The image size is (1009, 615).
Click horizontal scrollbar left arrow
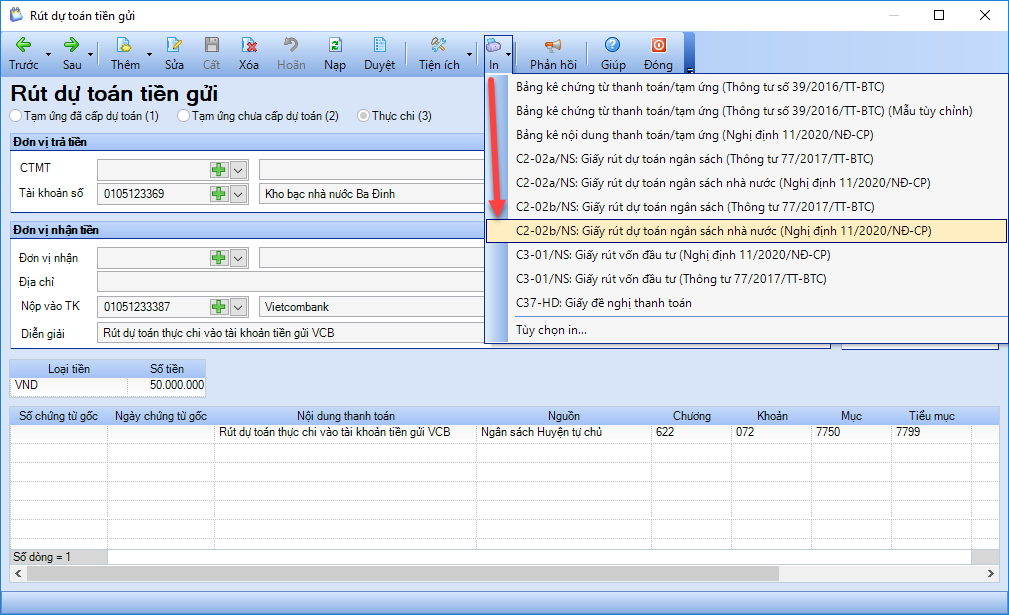pos(18,573)
